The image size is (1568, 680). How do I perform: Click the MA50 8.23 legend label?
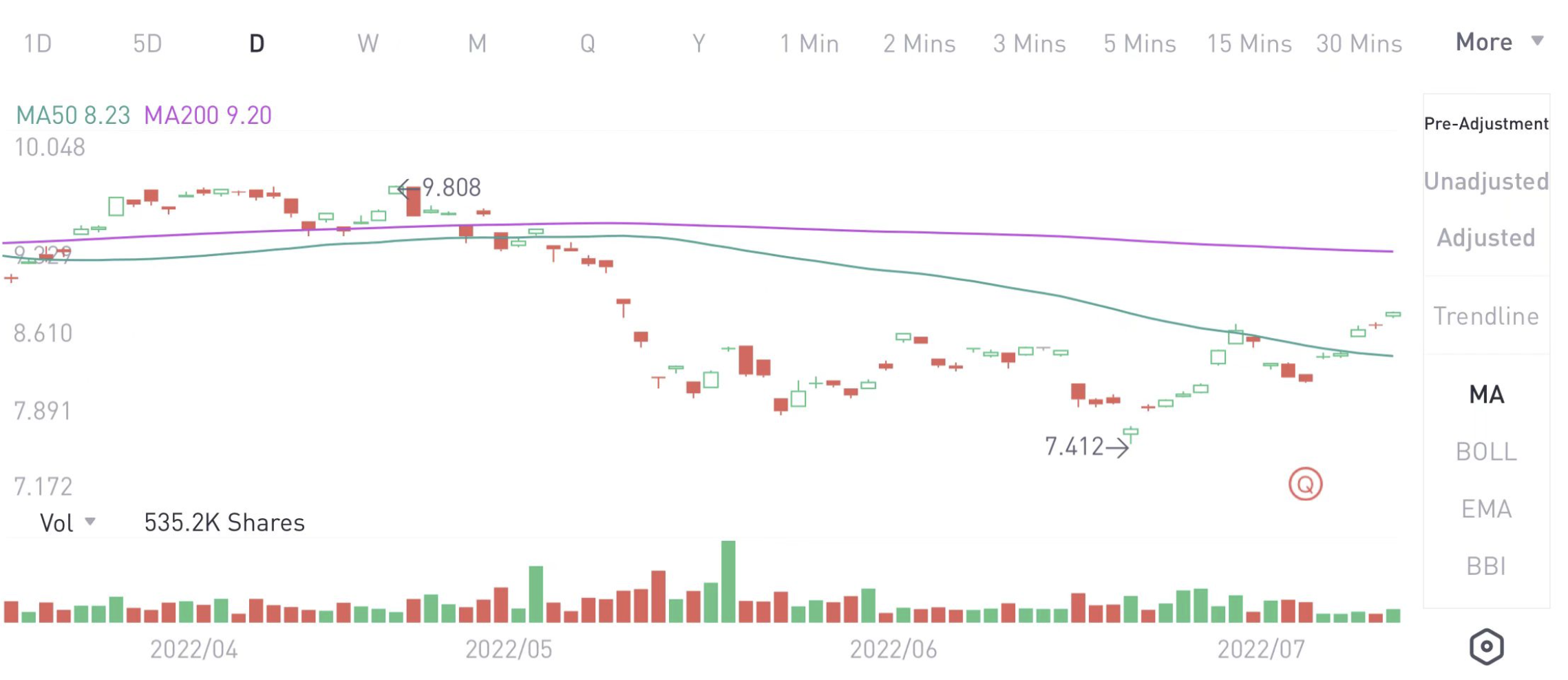[73, 115]
